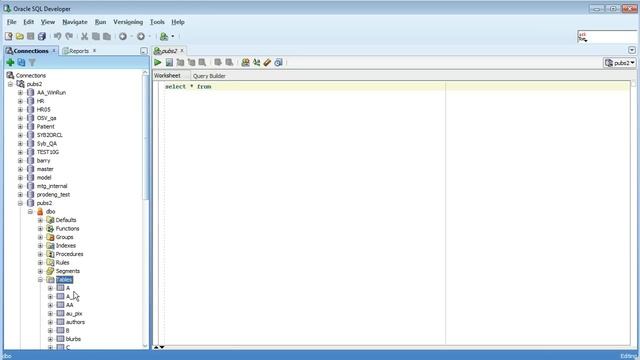Collapse the Tables folder
640x360 pixels.
click(x=40, y=280)
